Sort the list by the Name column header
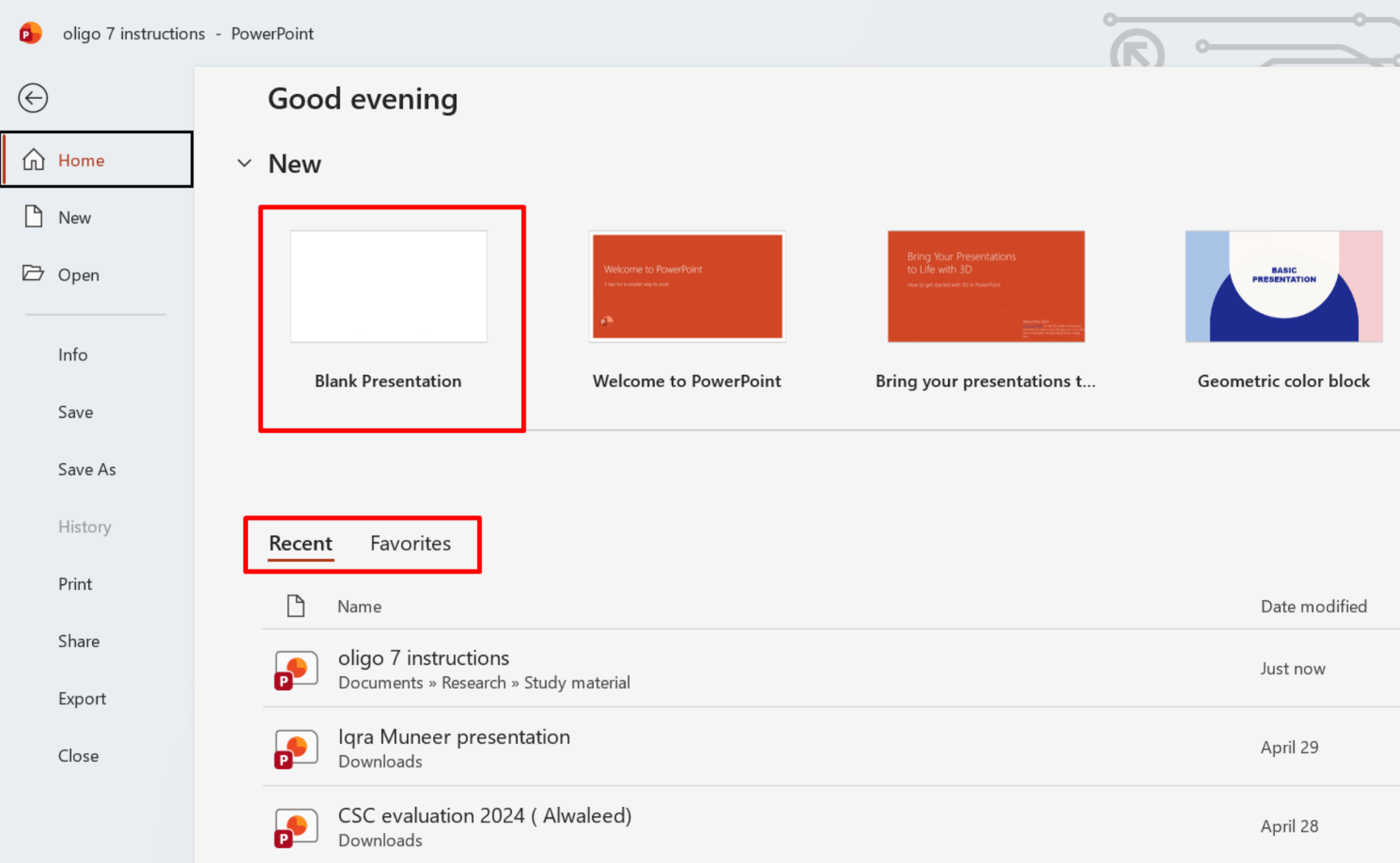The image size is (1400, 863). click(359, 606)
